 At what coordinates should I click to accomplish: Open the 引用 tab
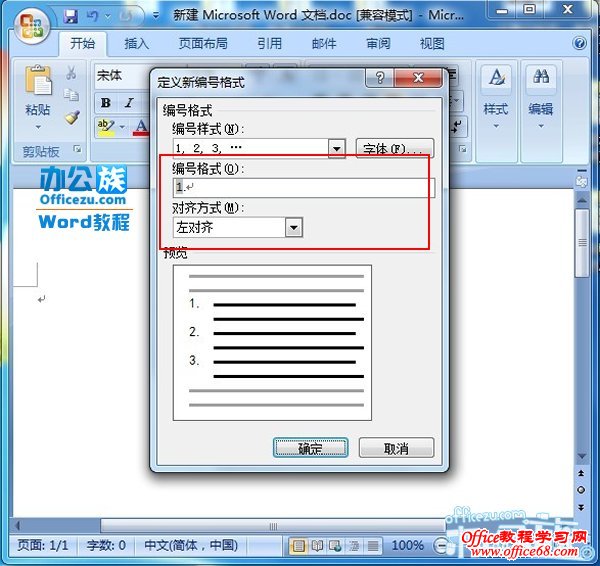coord(269,44)
